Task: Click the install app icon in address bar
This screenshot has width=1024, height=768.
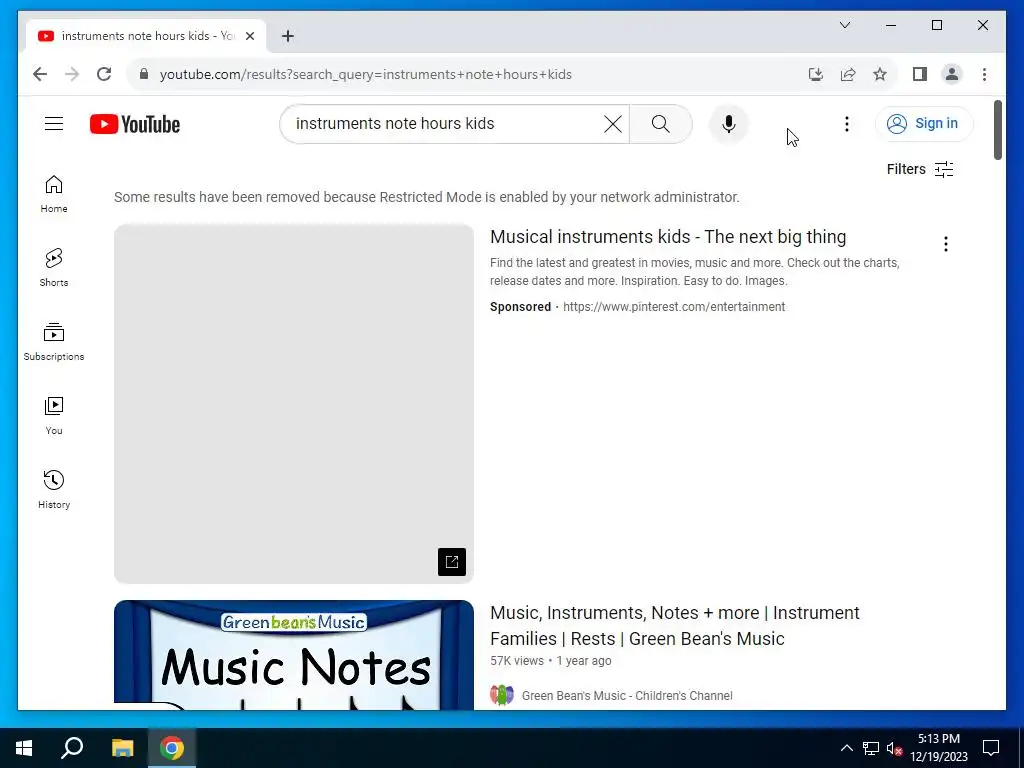Action: click(x=816, y=74)
